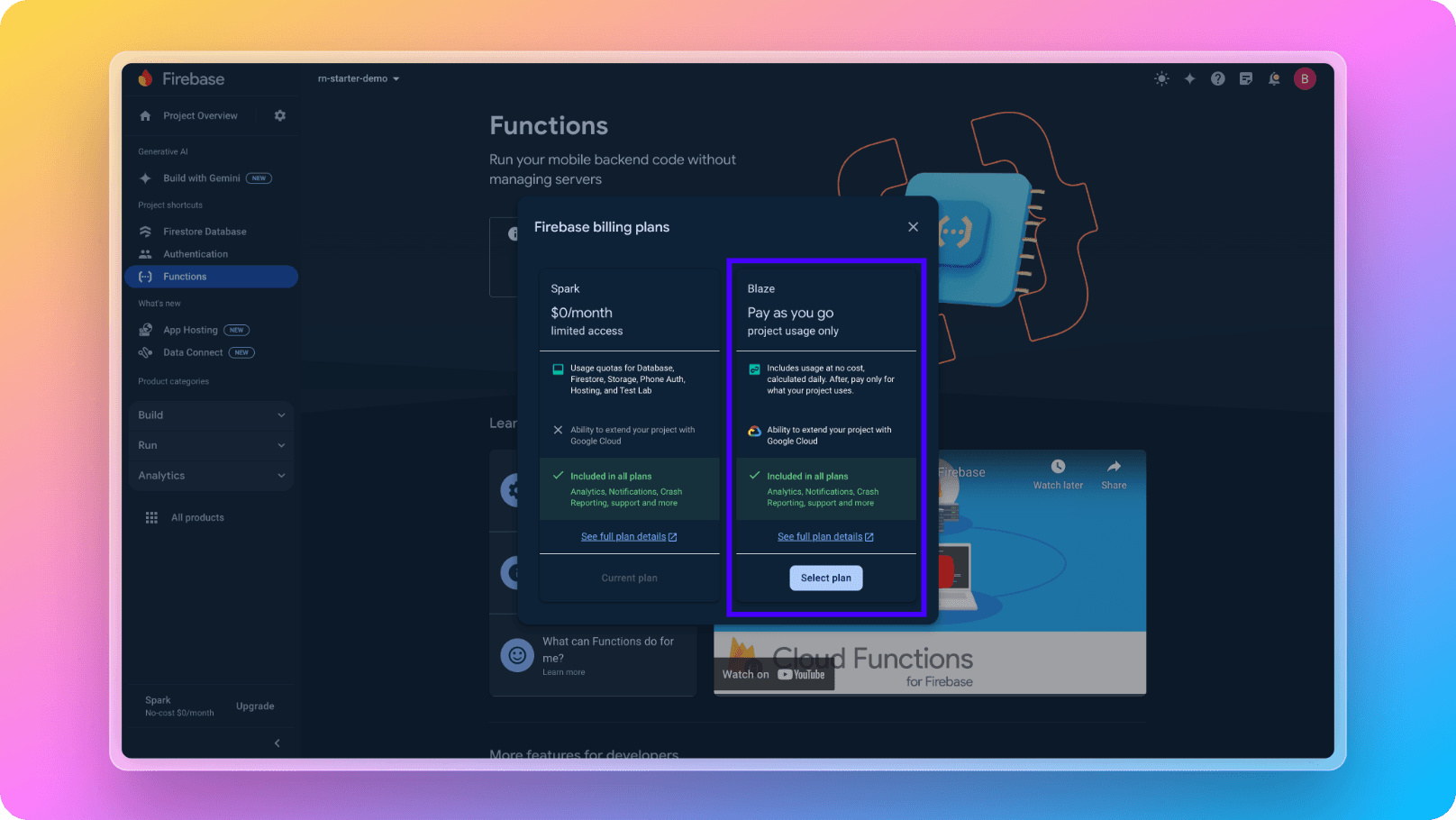
Task: Open the help question mark icon
Action: 1217,79
